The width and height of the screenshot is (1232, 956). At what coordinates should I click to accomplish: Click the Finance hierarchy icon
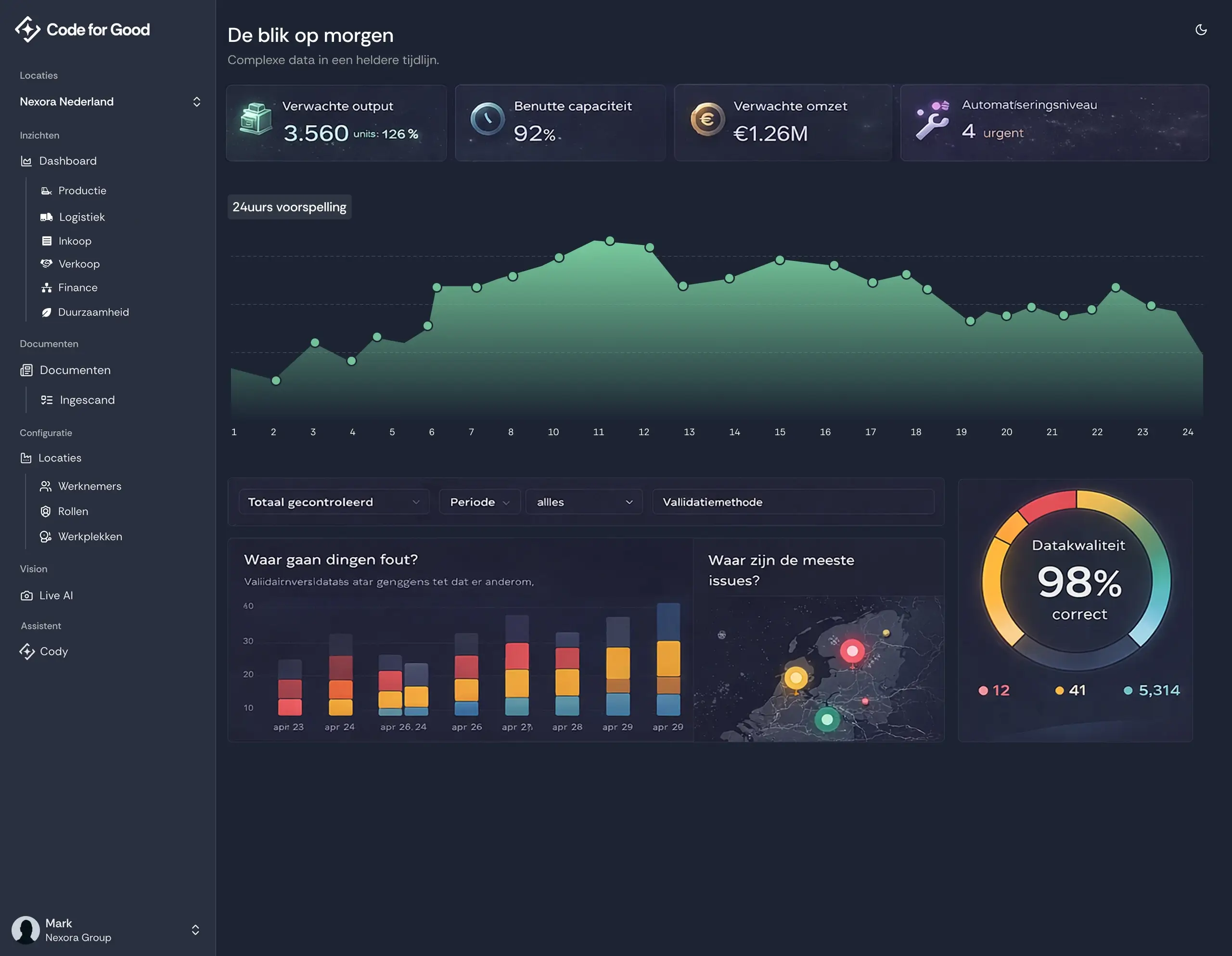46,288
